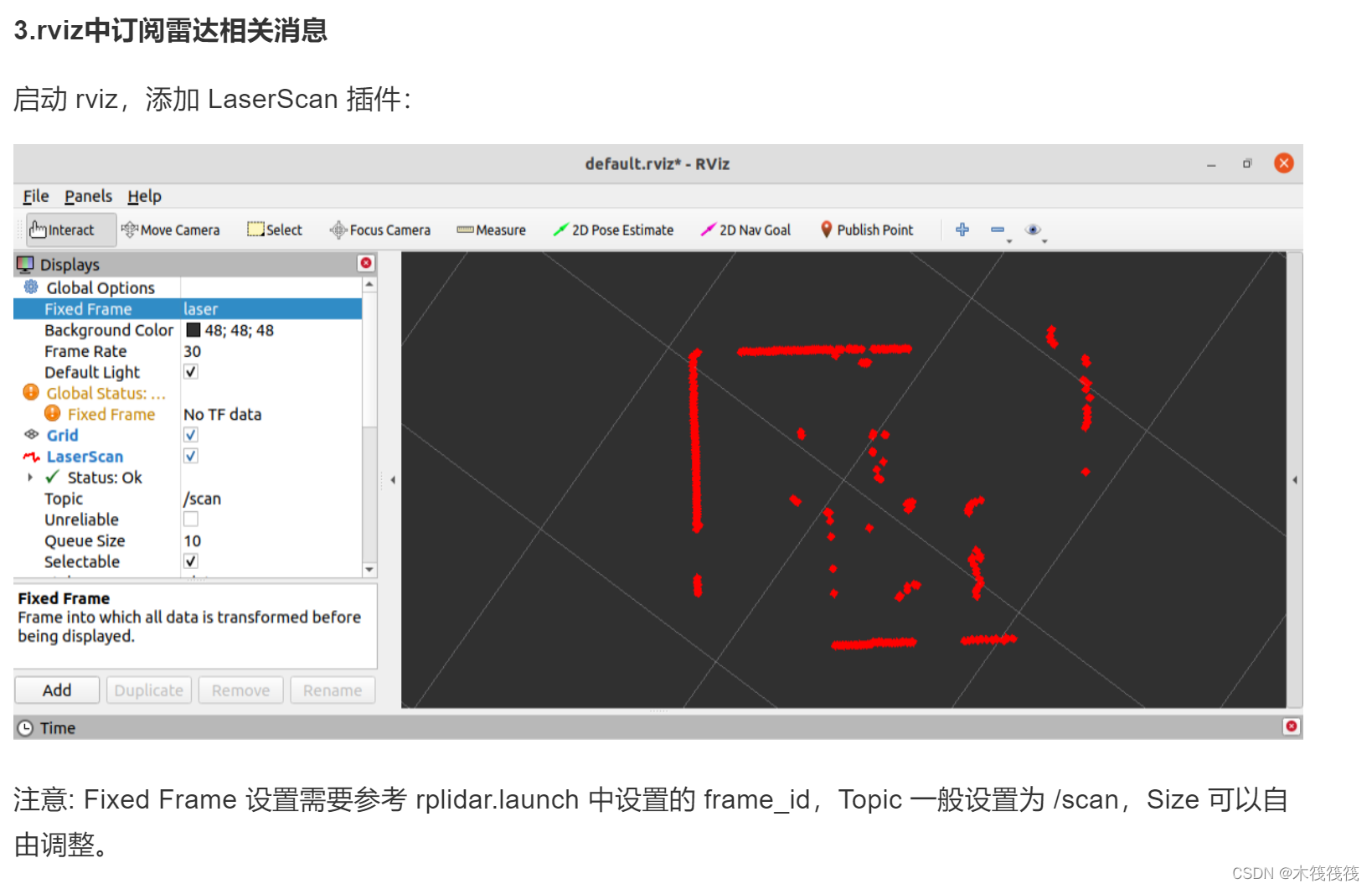The width and height of the screenshot is (1372, 889).
Task: Click the Default Light property label
Action: point(92,372)
